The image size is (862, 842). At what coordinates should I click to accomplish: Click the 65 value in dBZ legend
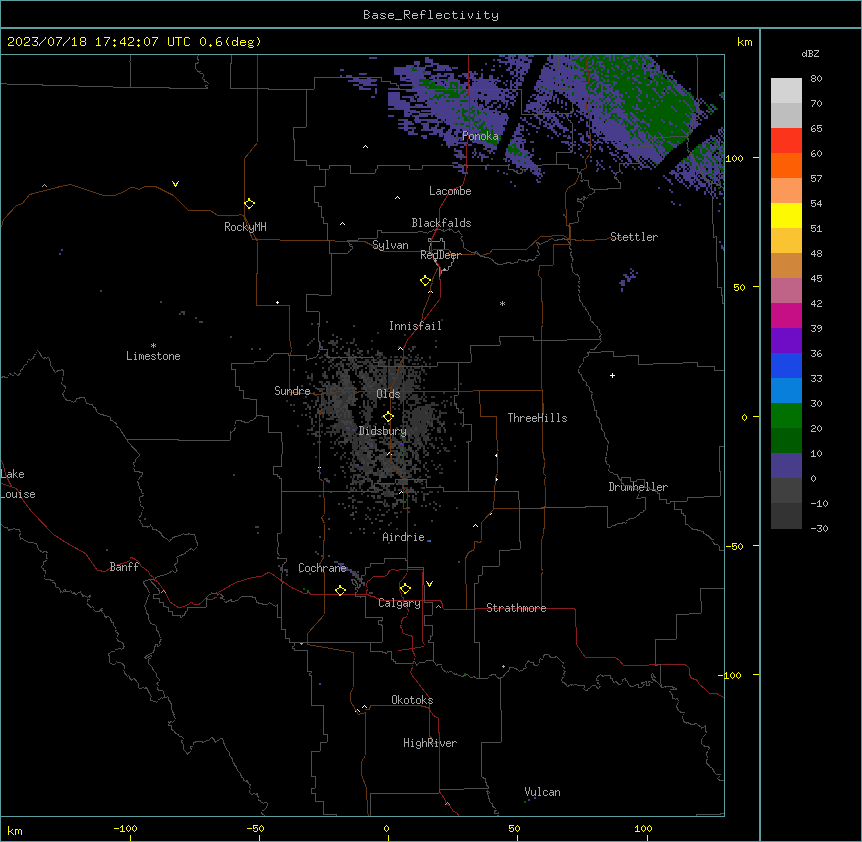click(816, 128)
